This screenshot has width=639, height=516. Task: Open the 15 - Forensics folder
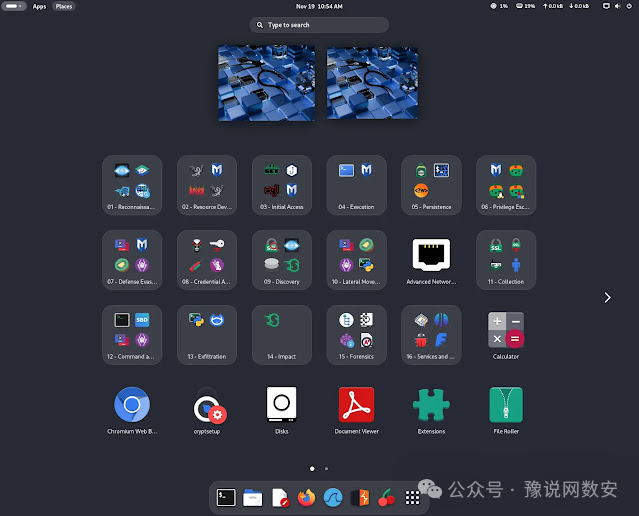(356, 335)
